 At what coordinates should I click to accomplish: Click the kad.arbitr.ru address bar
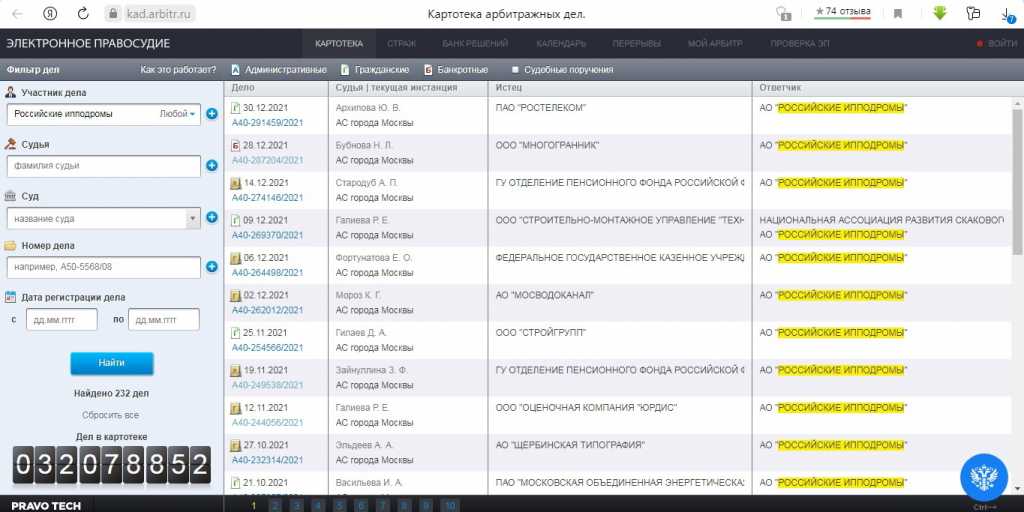point(160,14)
